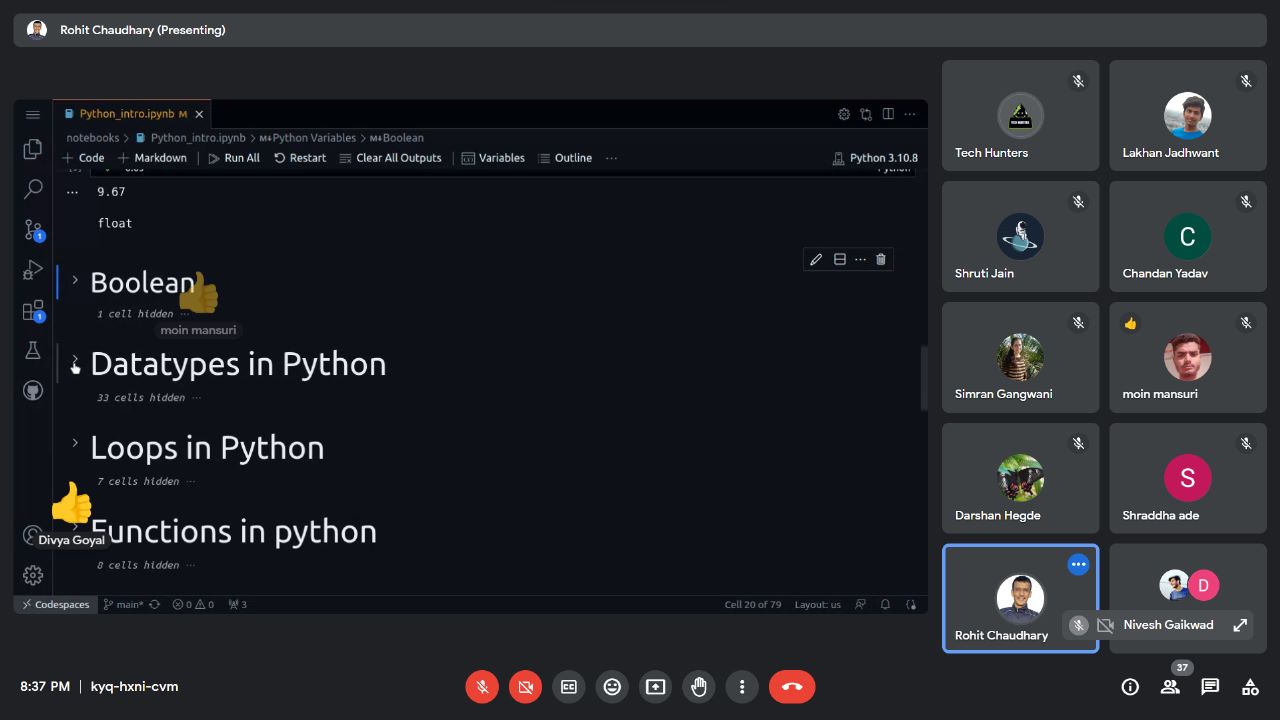Expand the Boolean section chevron
This screenshot has width=1280, height=720.
click(75, 280)
